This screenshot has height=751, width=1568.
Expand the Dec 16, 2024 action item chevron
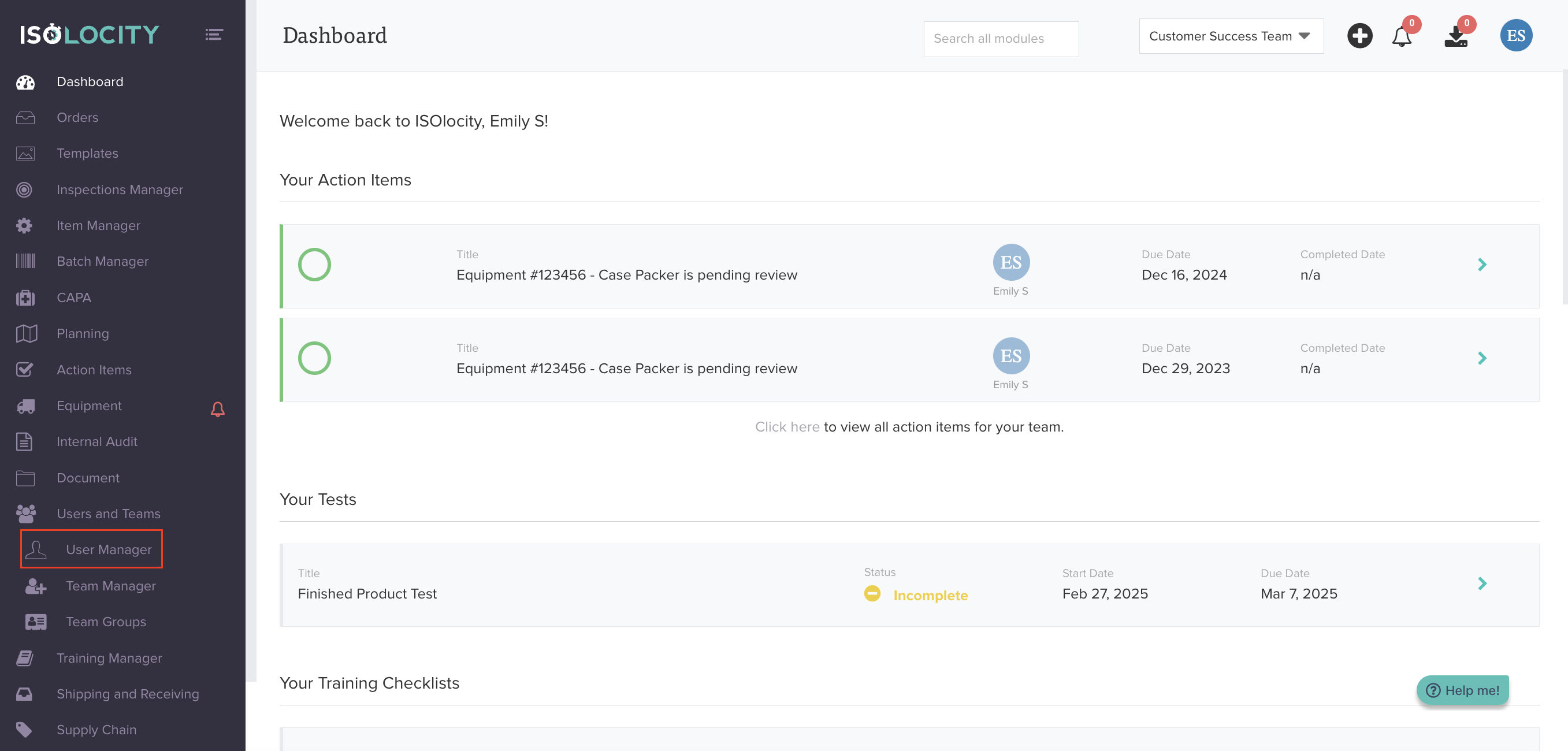[x=1481, y=265]
